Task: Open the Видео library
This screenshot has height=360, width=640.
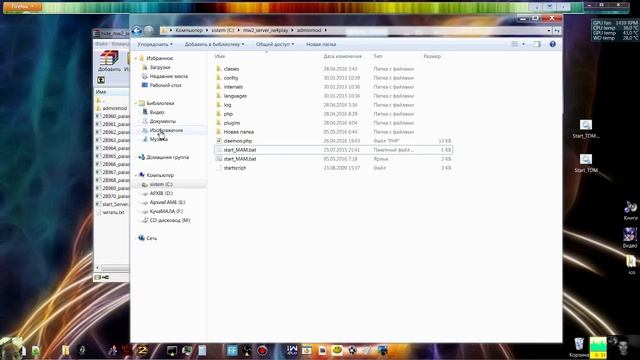Action: (157, 112)
